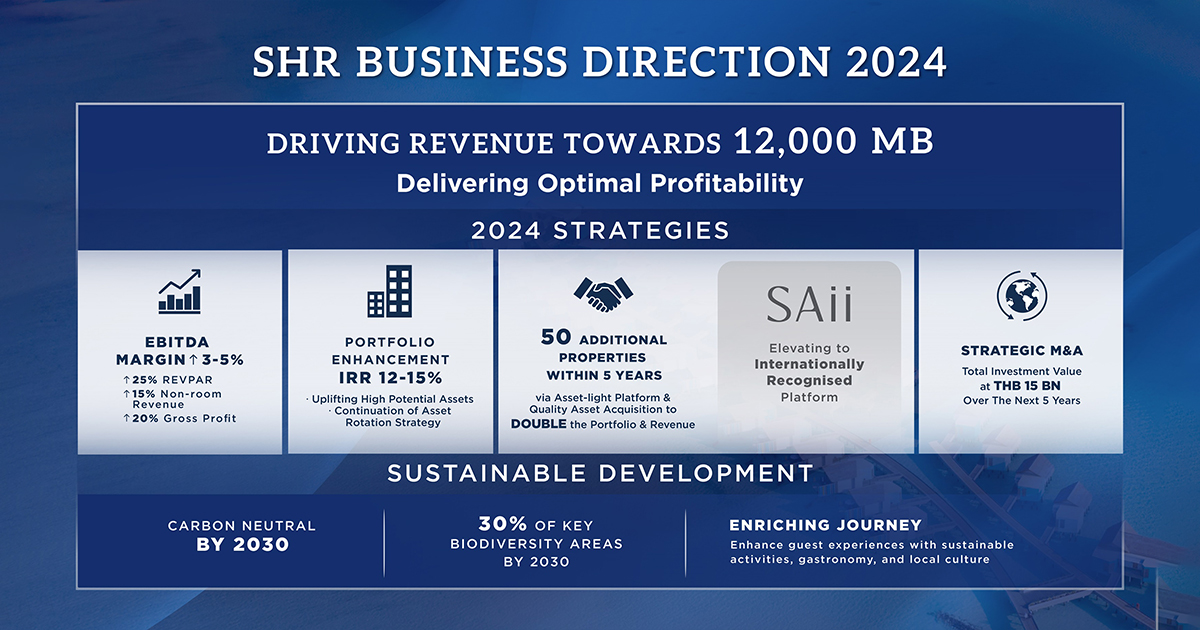Click the 'STRATEGIC M&A' heading
The image size is (1200, 630).
coord(1021,350)
